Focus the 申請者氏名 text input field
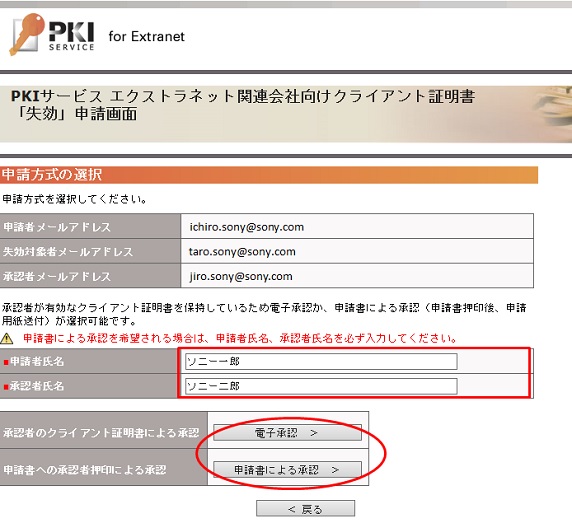This screenshot has height=523, width=572. click(321, 361)
